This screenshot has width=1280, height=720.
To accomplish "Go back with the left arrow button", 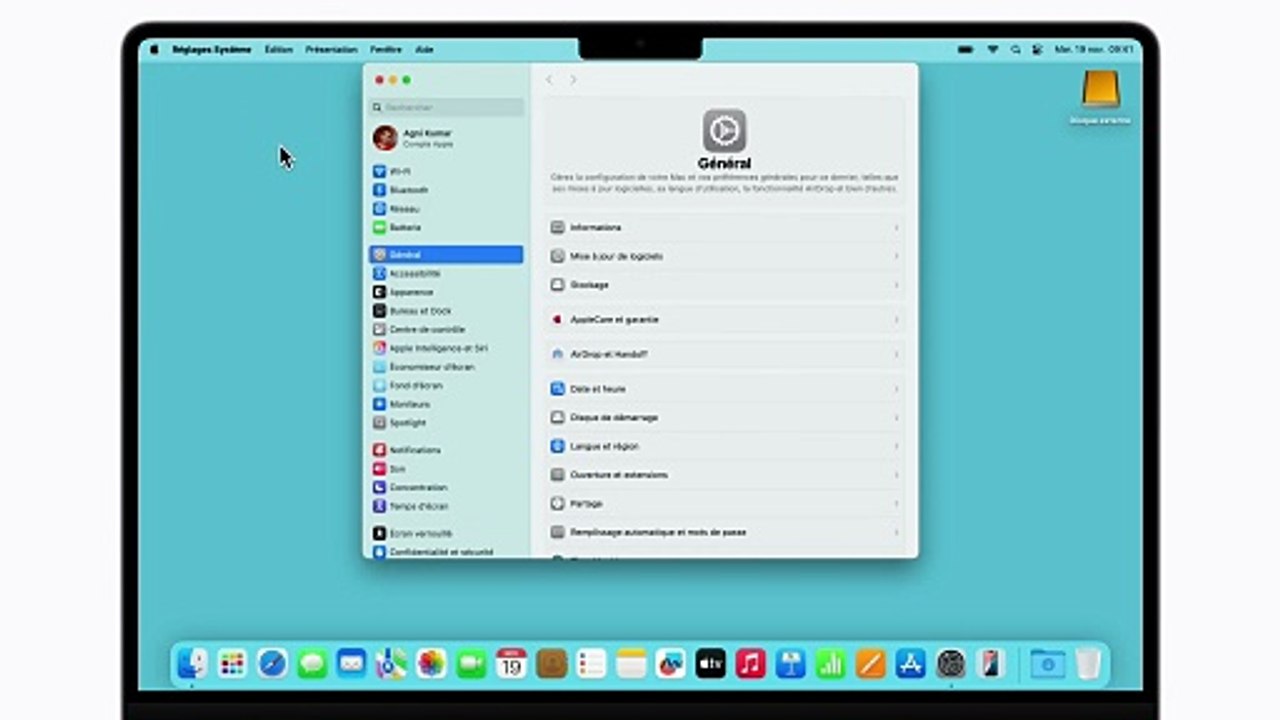I will point(549,80).
